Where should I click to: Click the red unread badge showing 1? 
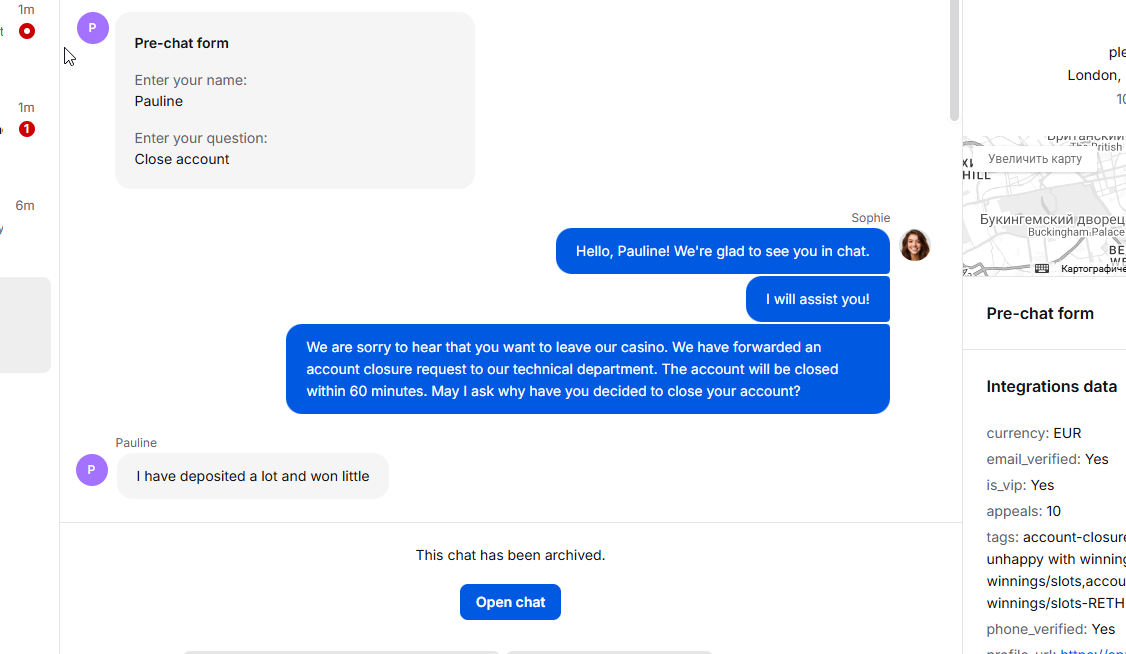pyautogui.click(x=27, y=129)
